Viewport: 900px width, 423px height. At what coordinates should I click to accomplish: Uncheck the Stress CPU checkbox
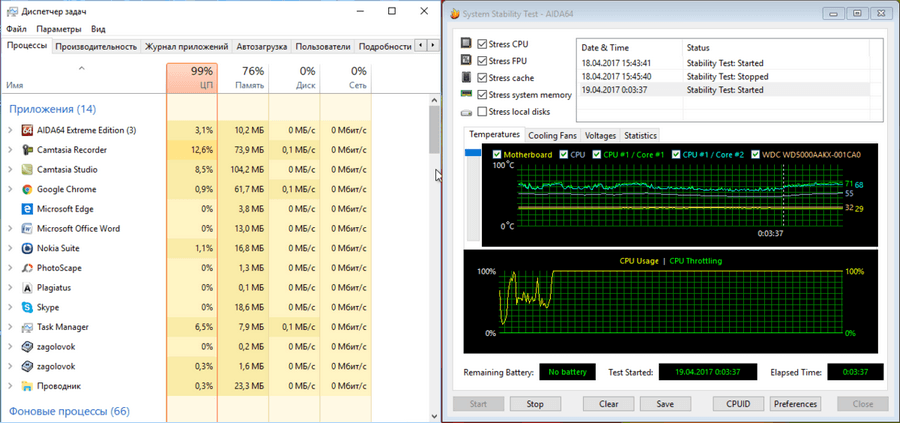482,45
